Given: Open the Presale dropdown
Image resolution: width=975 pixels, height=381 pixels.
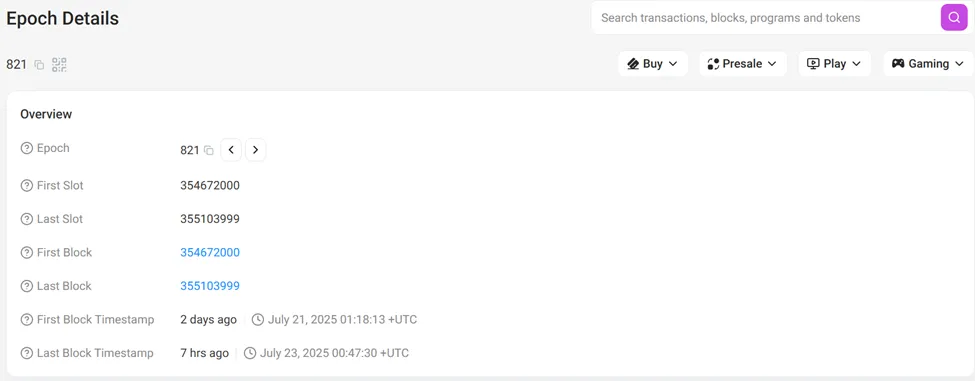Looking at the screenshot, I should tap(743, 64).
